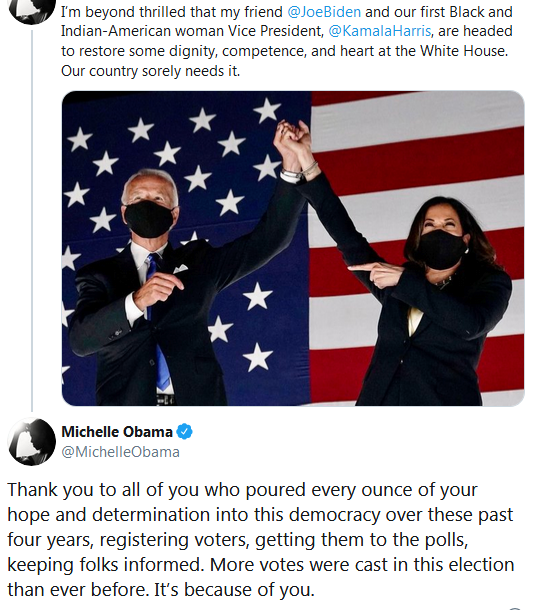Click the 'I'm beyond thrilled' text line

287,12
